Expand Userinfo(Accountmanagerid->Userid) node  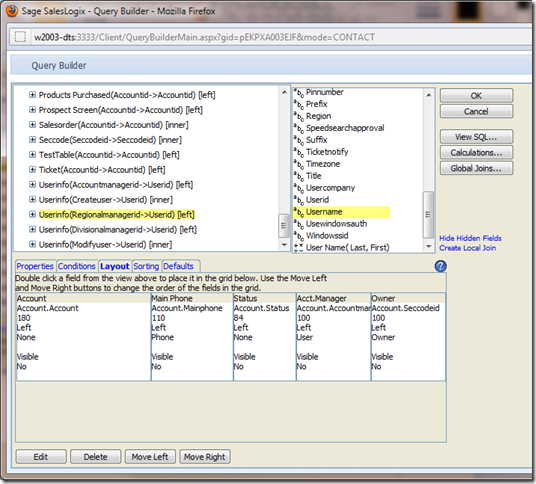[32, 185]
